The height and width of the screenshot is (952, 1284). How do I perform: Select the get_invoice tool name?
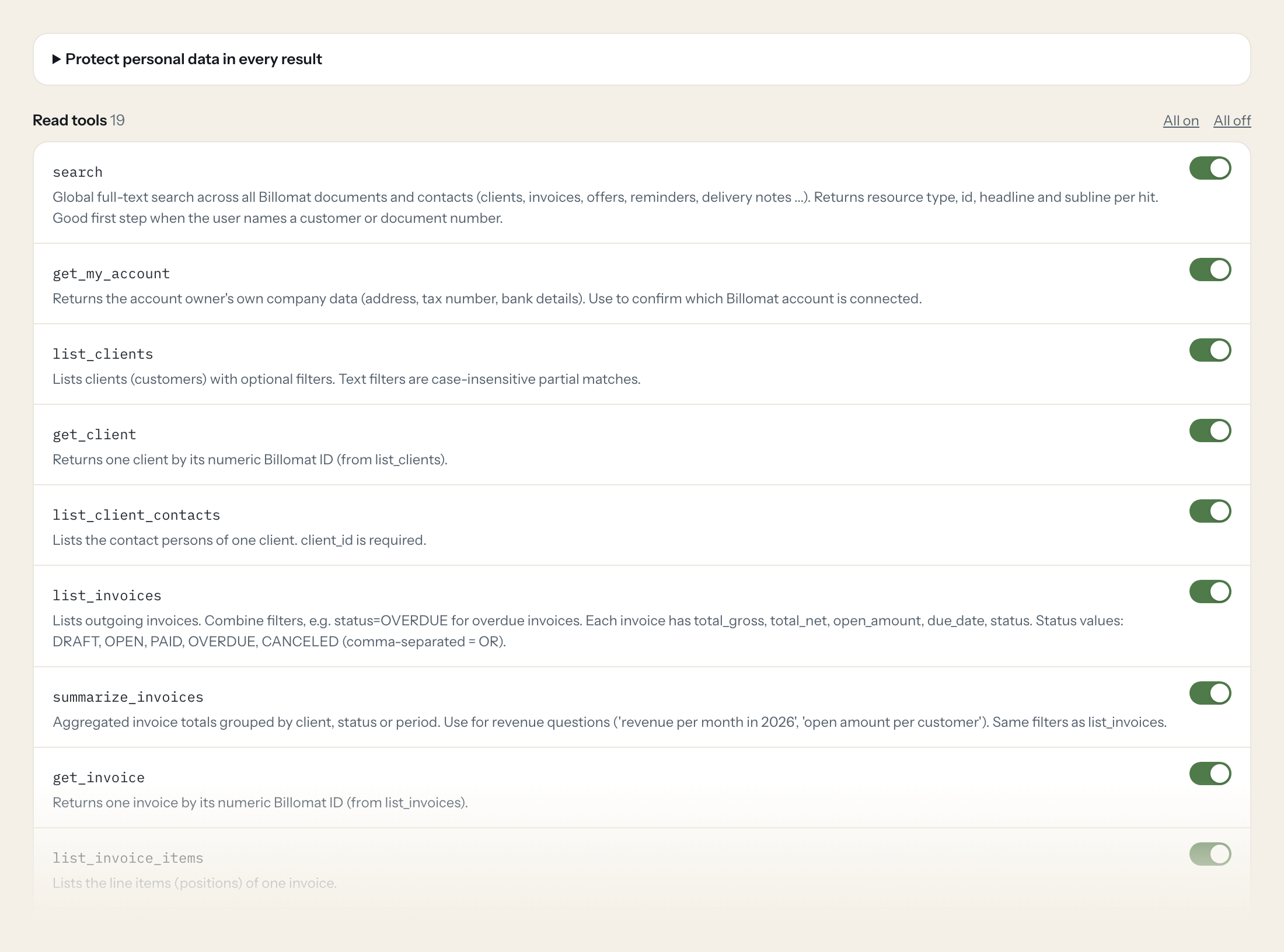(99, 778)
